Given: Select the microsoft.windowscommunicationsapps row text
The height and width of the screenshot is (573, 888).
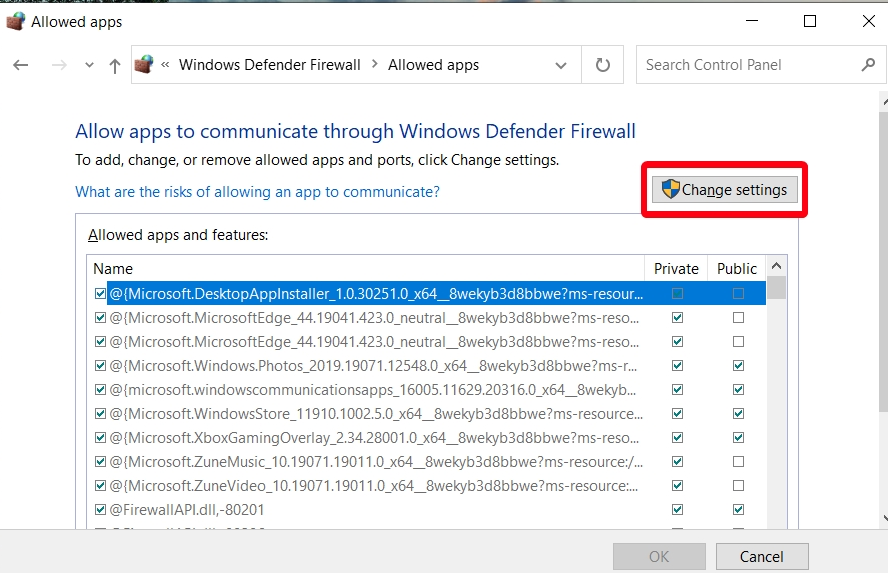Looking at the screenshot, I should point(372,390).
